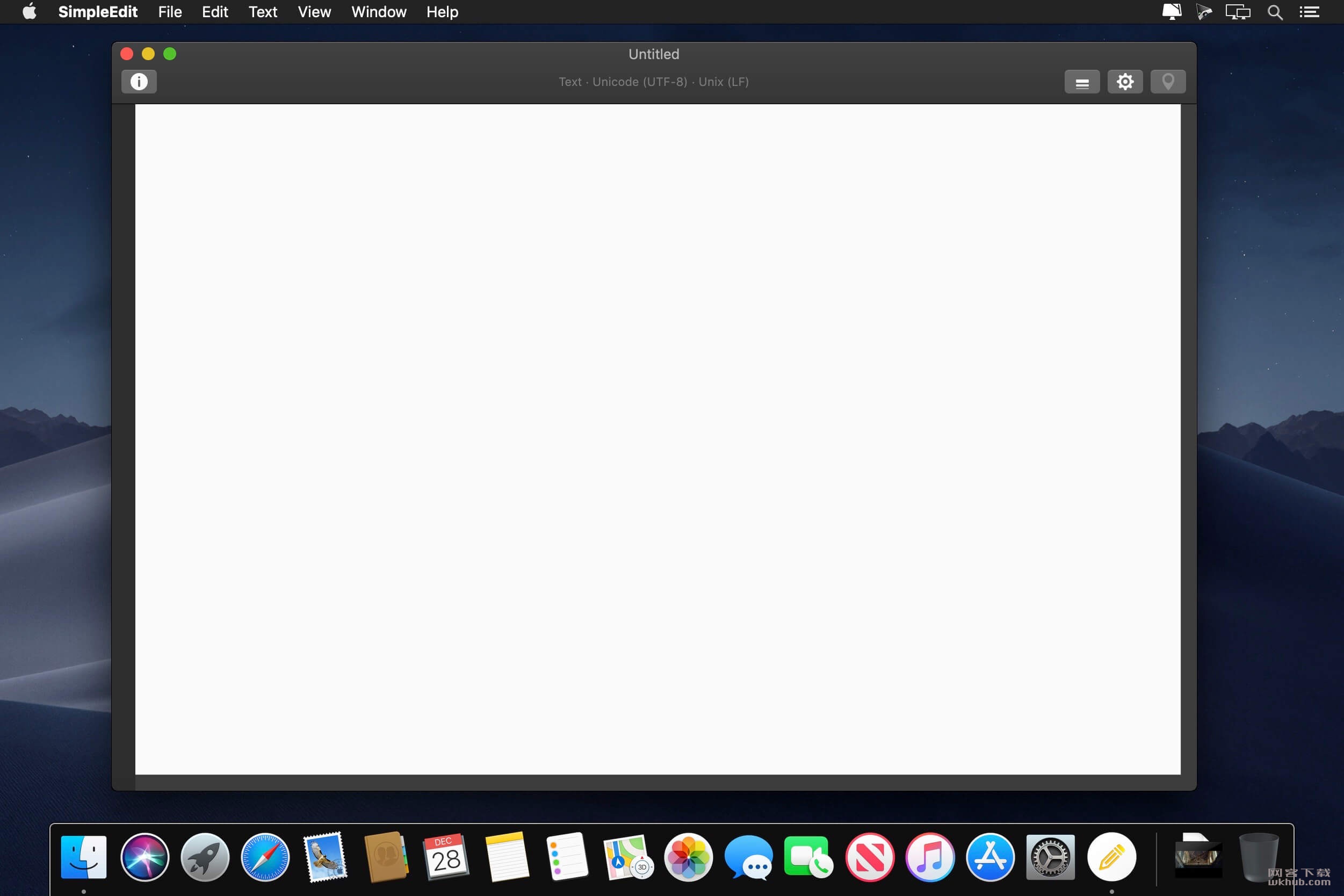Open Reminders from the Dock

coord(567,857)
